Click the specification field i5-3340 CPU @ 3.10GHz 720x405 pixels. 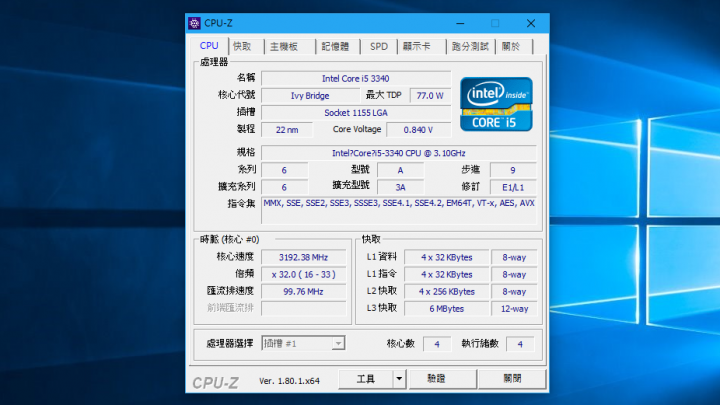click(x=399, y=153)
